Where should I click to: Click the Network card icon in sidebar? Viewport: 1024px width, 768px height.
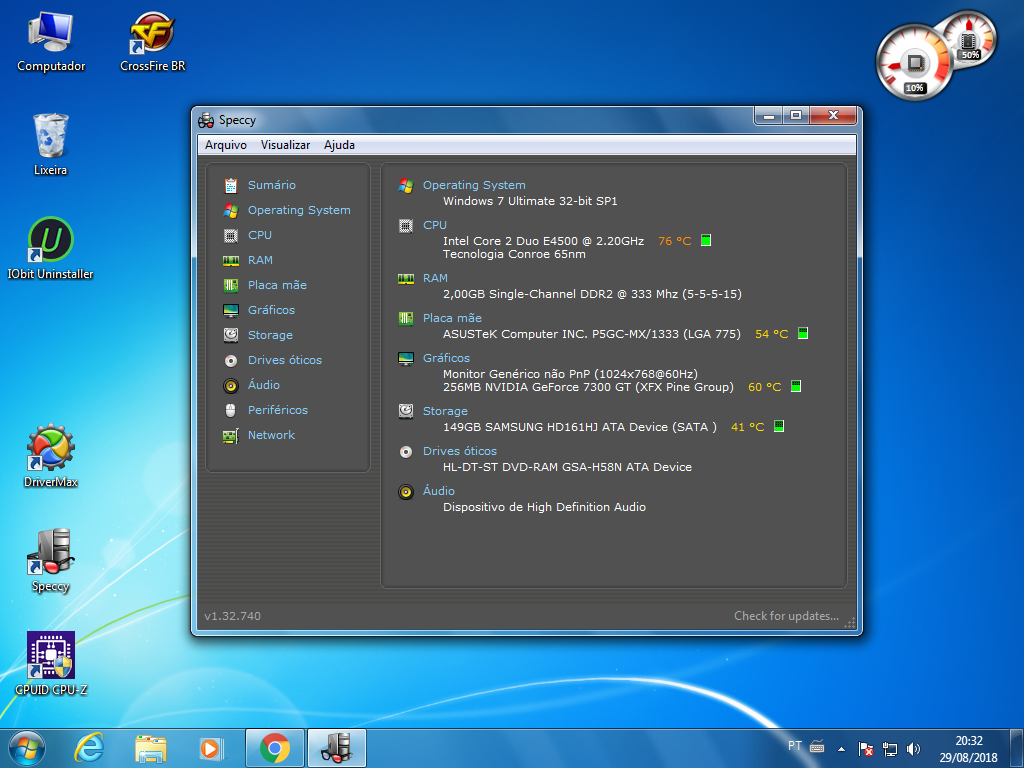(x=231, y=436)
